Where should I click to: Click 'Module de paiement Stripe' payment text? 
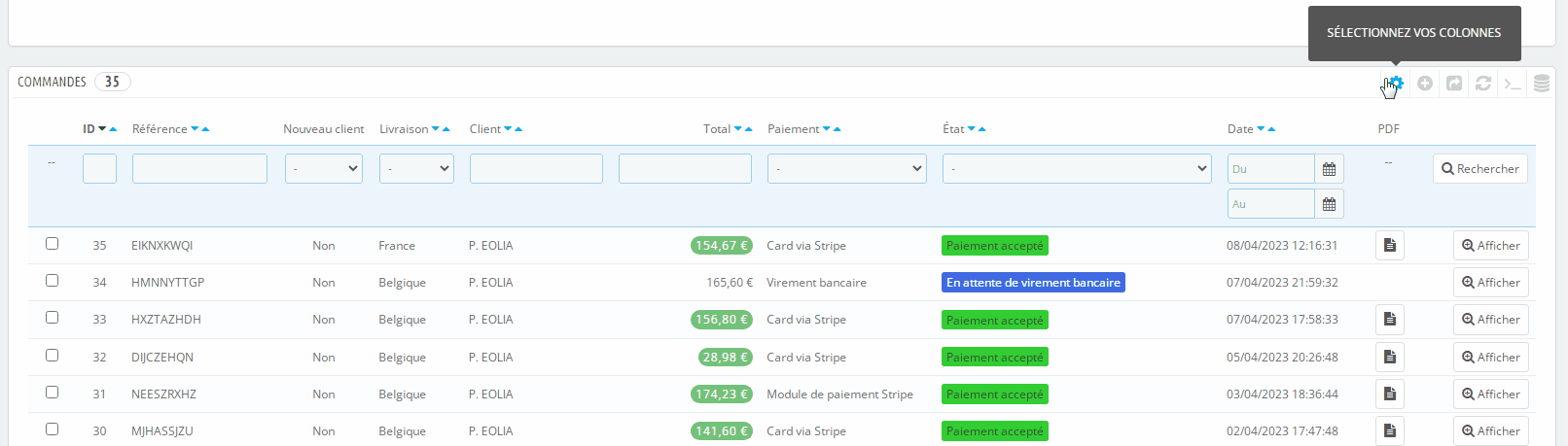(839, 395)
